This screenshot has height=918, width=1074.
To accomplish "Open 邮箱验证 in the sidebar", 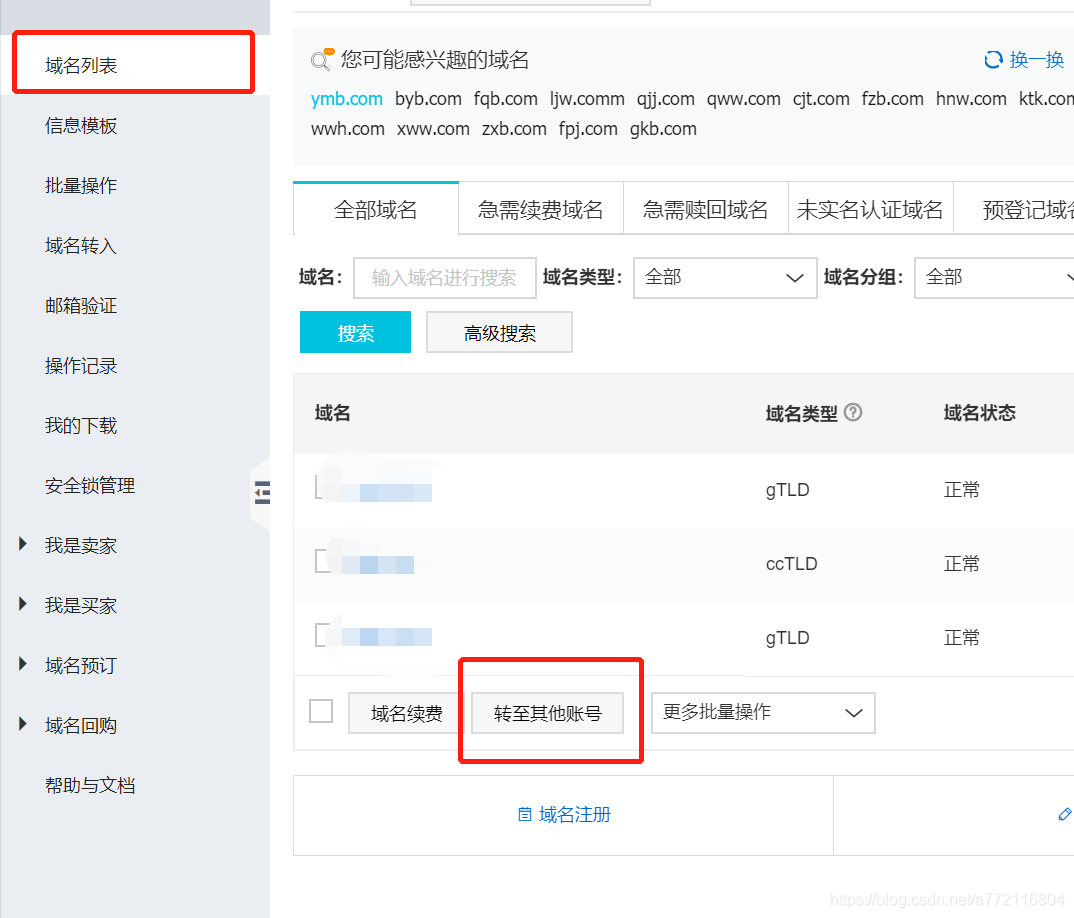I will coord(81,306).
